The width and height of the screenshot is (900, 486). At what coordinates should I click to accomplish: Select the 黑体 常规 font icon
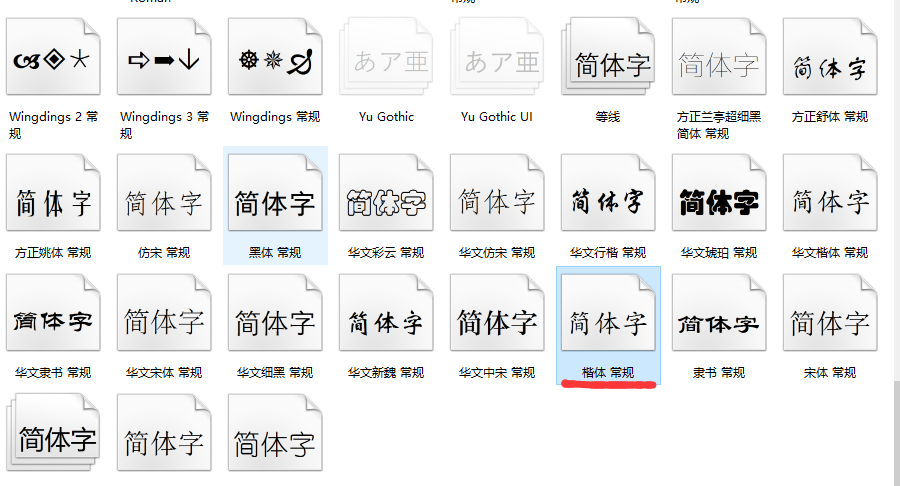coord(275,192)
